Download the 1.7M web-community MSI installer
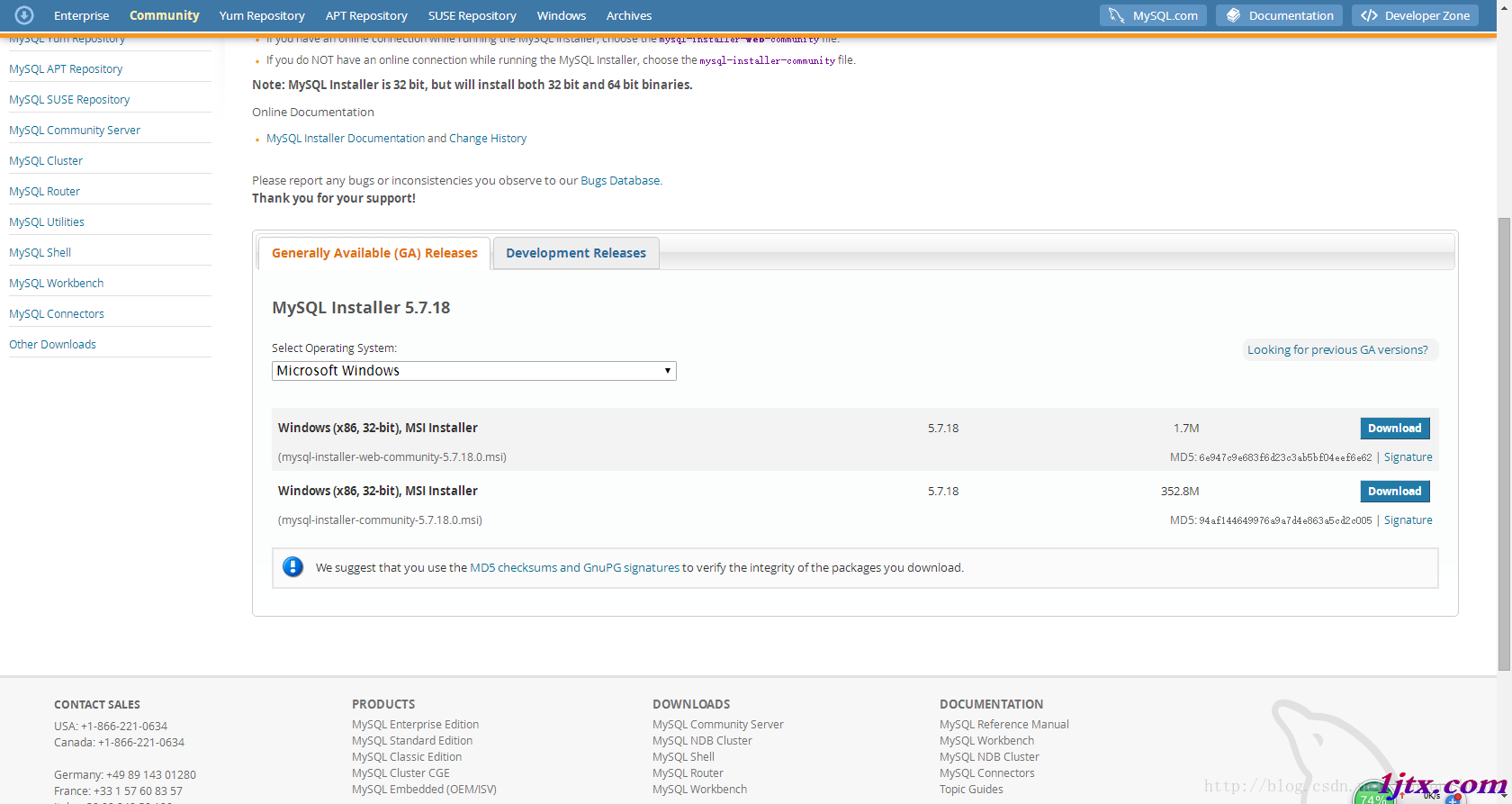The width and height of the screenshot is (1512, 804). pos(1394,429)
